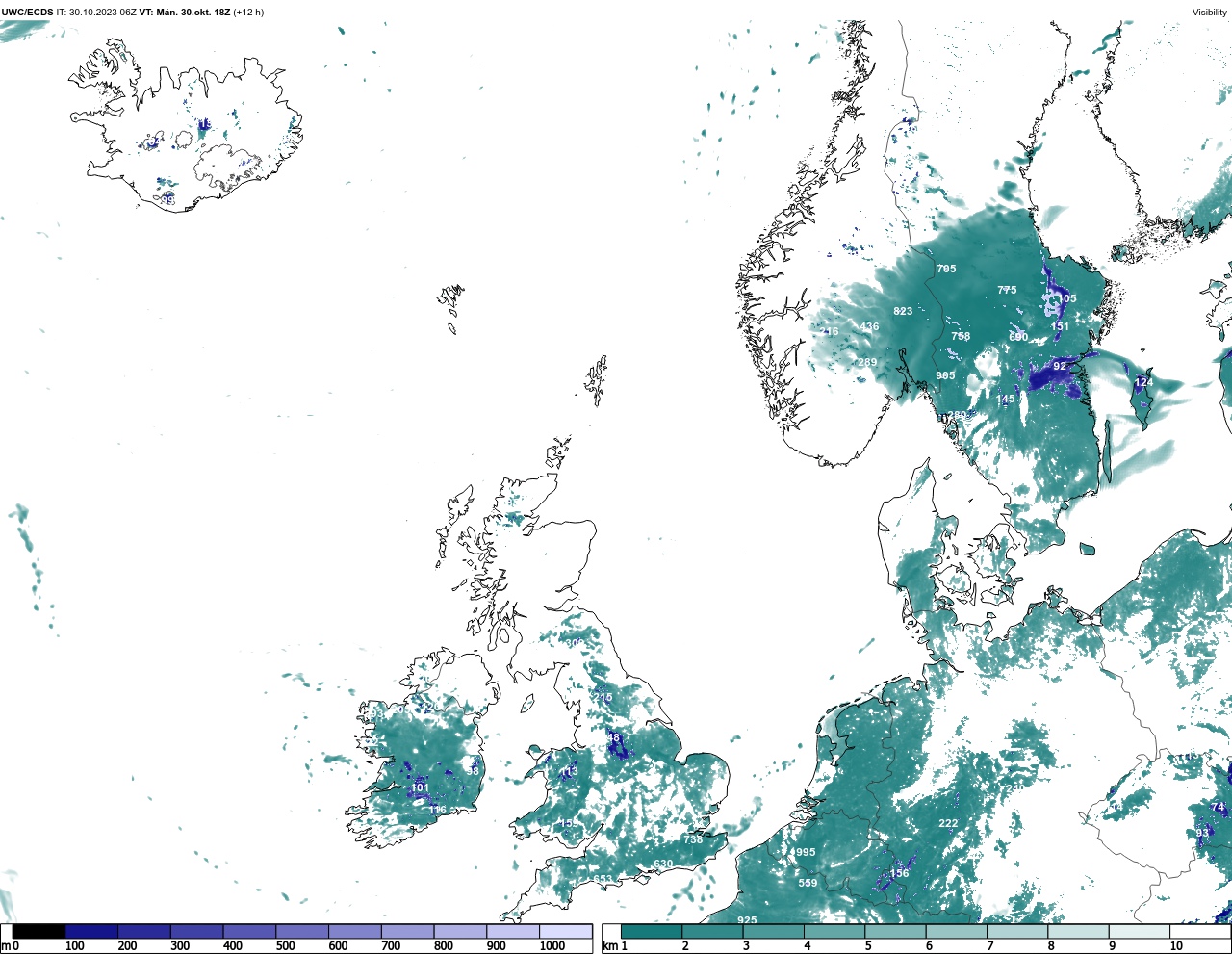The width and height of the screenshot is (1232, 954).
Task: Click the 'Visibility' title in top right
Action: tap(1210, 13)
